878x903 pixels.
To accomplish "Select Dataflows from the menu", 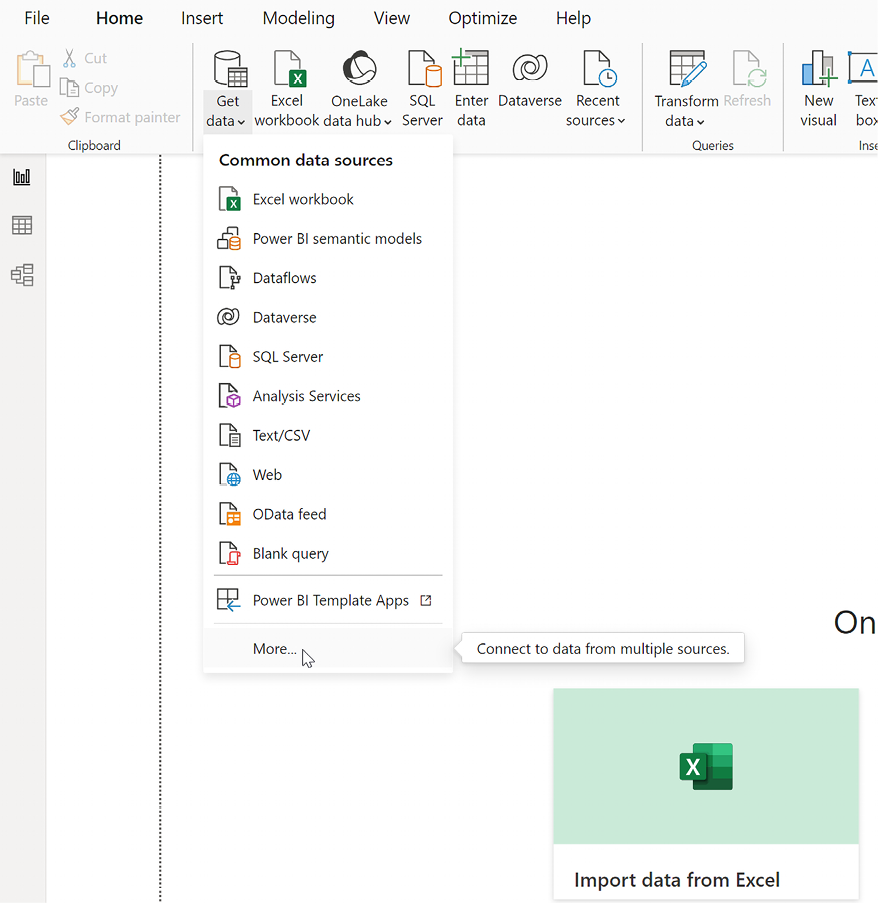I will coord(328,278).
